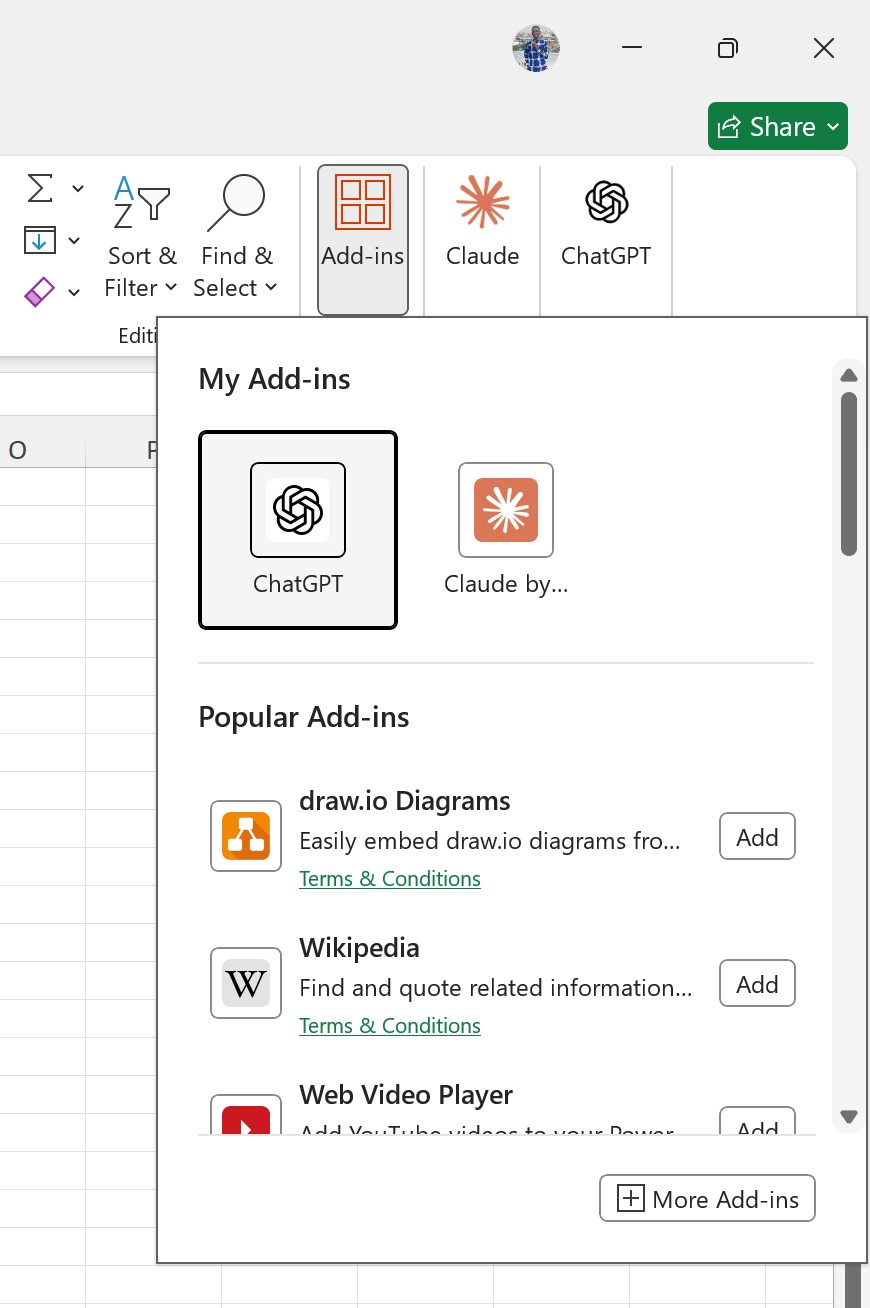Launch Claude from the ribbon

(x=482, y=222)
